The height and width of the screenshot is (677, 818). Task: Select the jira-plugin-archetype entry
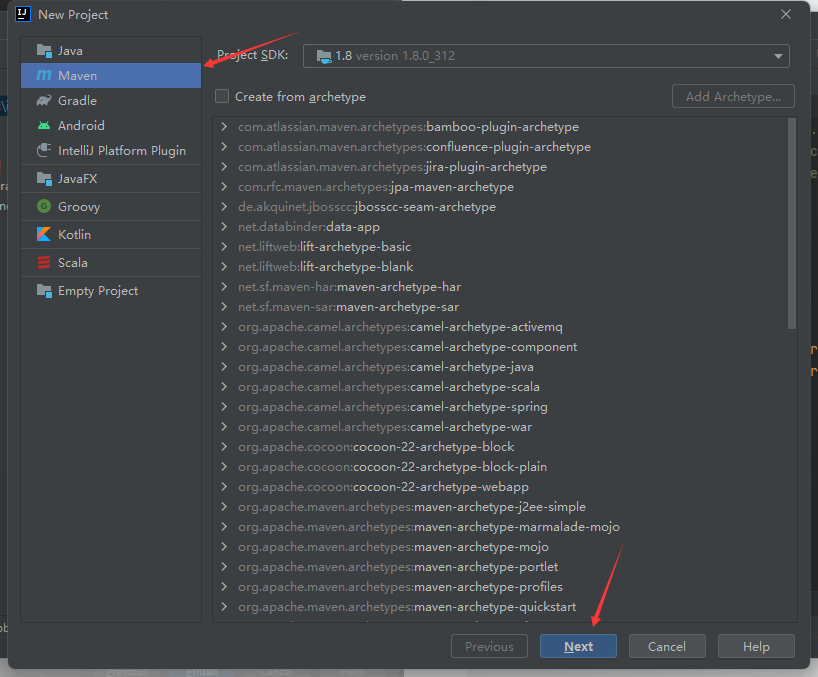tap(390, 166)
